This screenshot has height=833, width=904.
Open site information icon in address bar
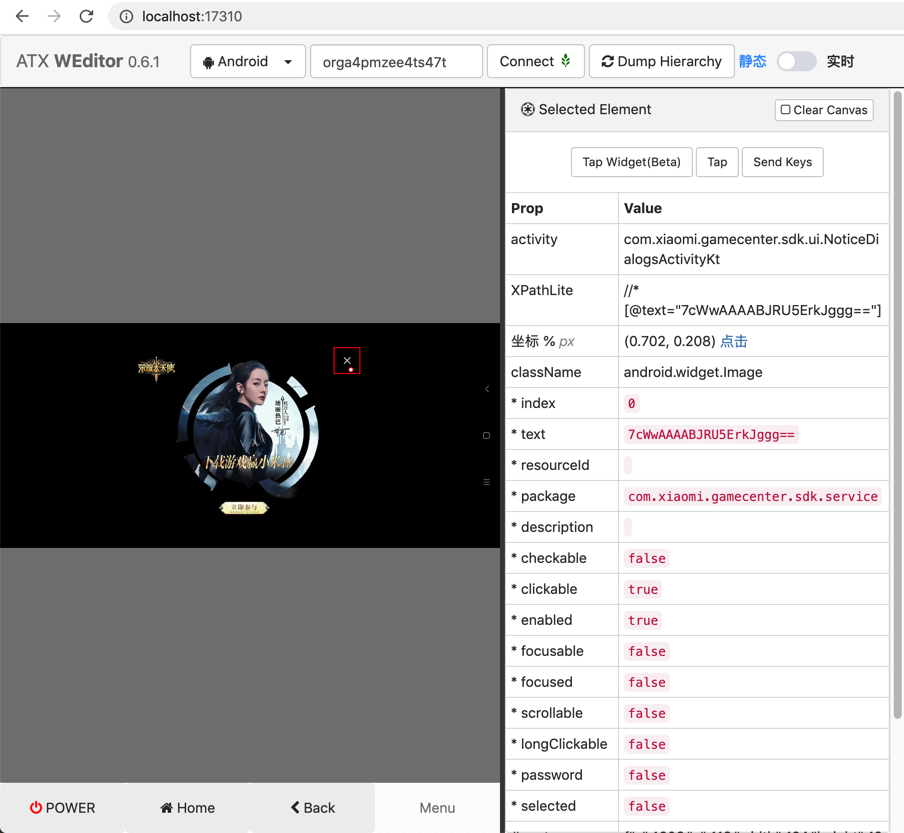tap(126, 17)
